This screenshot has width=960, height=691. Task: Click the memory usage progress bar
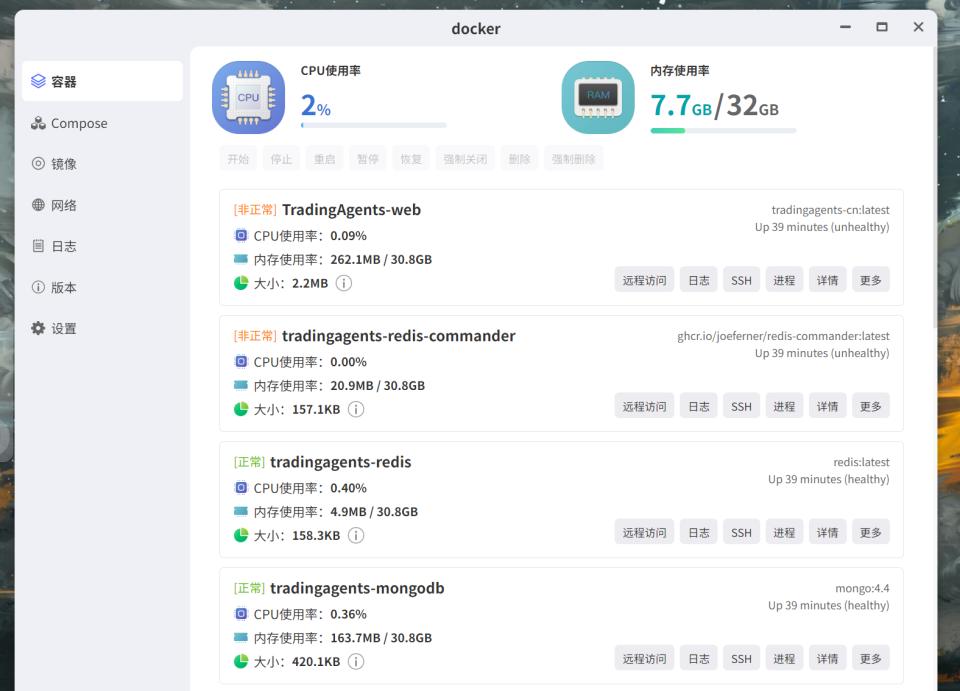723,130
